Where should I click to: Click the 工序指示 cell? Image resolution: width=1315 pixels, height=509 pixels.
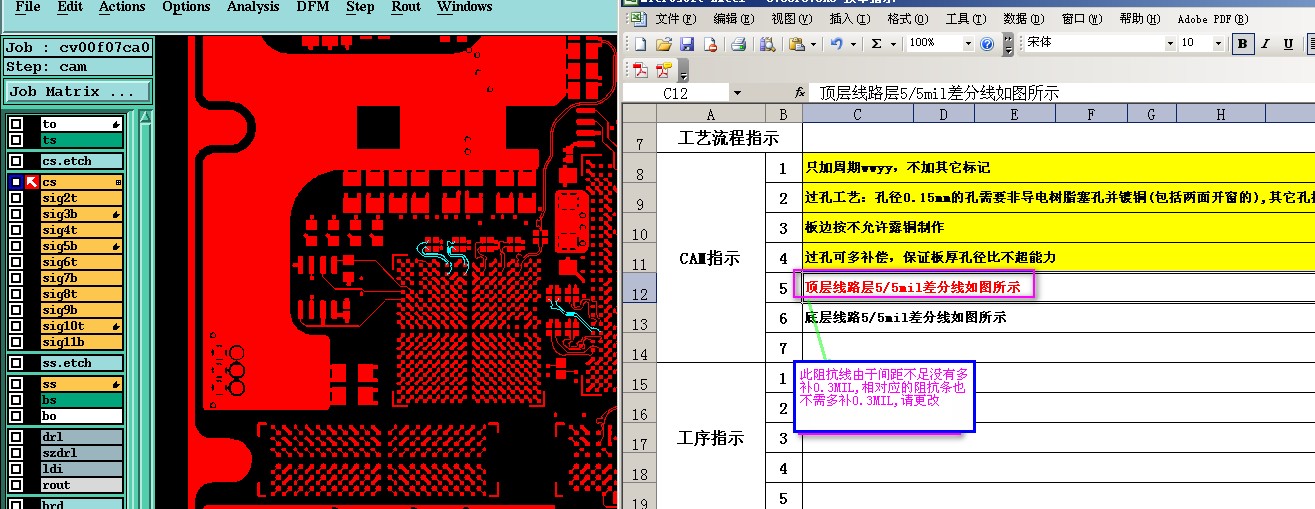coord(710,438)
